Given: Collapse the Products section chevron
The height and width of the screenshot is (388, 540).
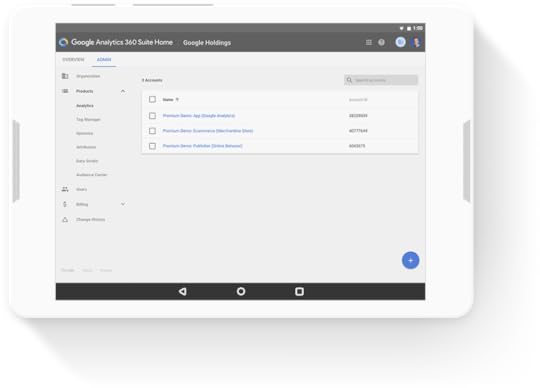Looking at the screenshot, I should [x=123, y=91].
